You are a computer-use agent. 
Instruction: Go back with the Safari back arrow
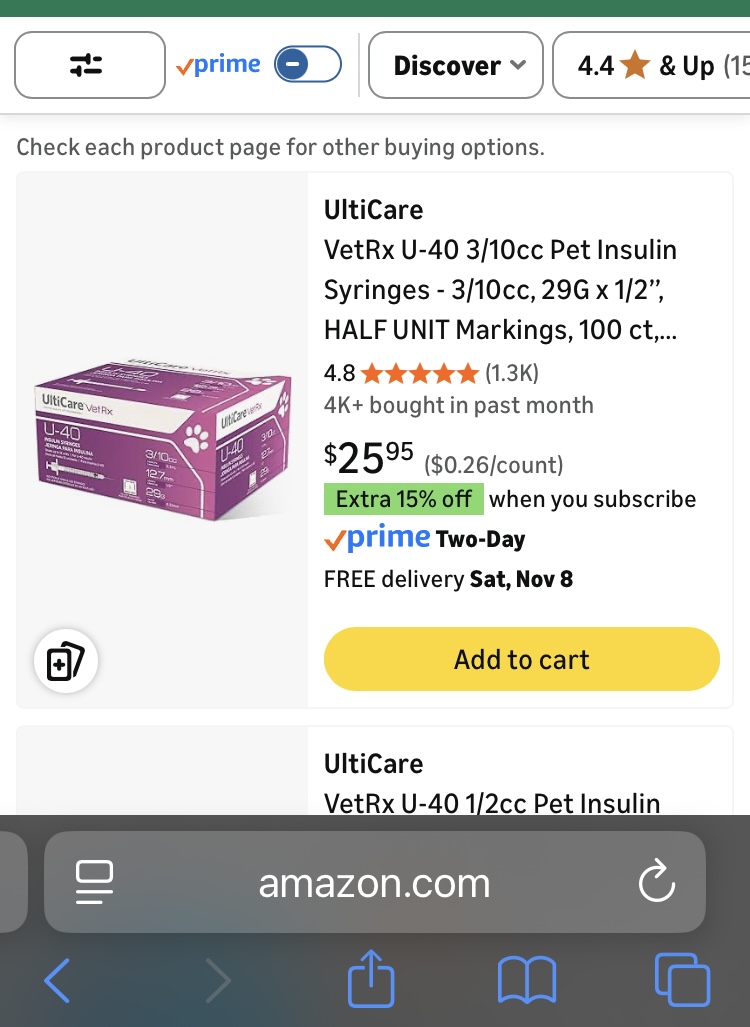pos(58,981)
